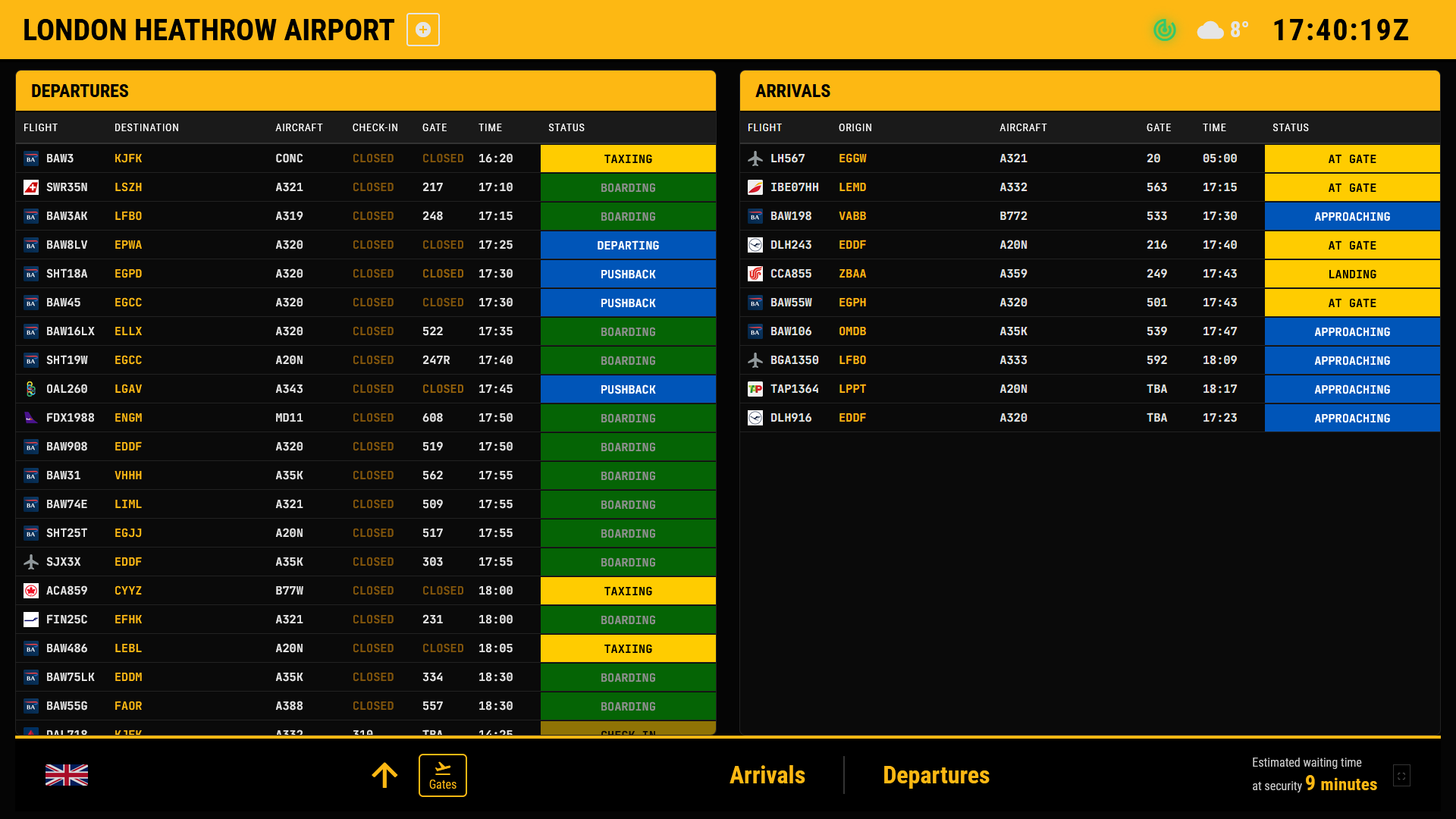Image resolution: width=1456 pixels, height=819 pixels.
Task: Open the Gates view button
Action: pos(442,775)
